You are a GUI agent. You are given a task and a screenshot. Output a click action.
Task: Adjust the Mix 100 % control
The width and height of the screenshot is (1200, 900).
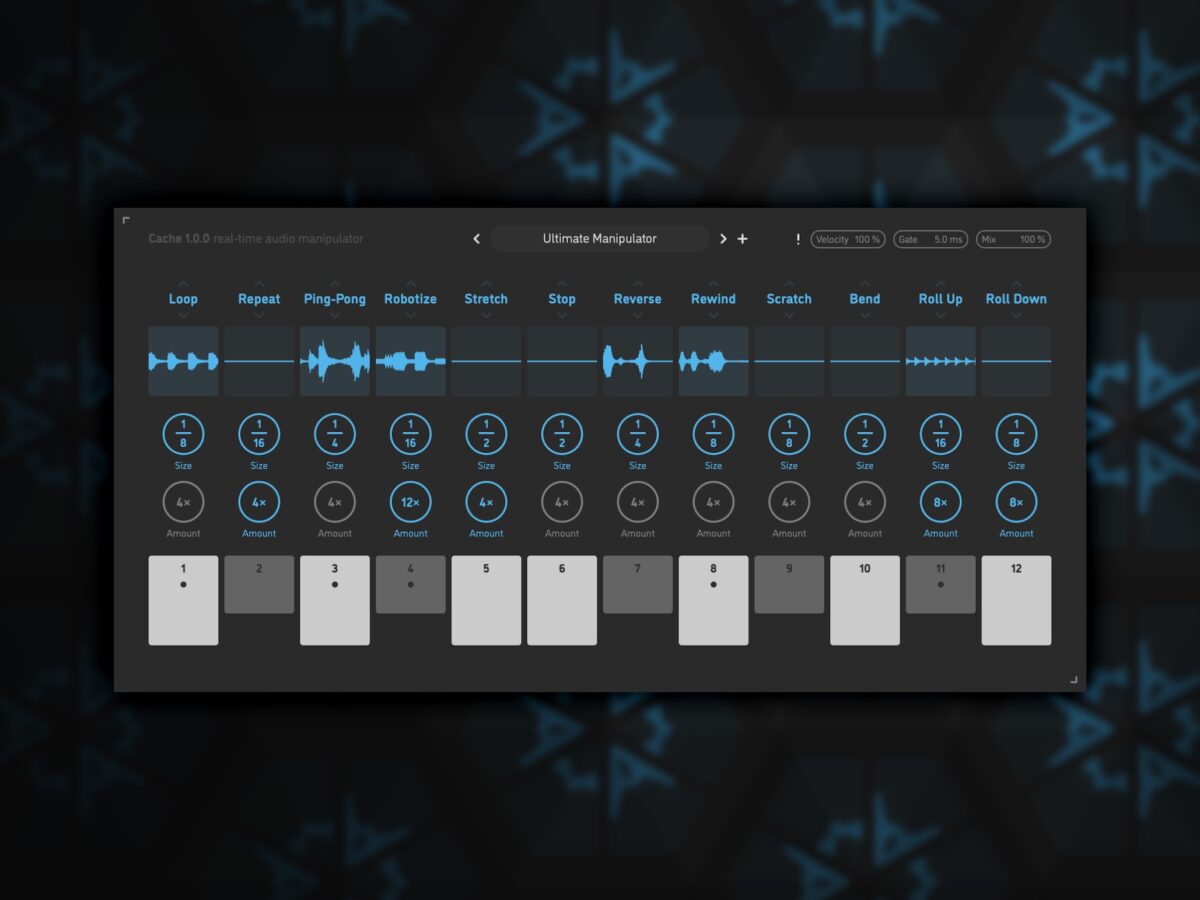tap(1013, 240)
